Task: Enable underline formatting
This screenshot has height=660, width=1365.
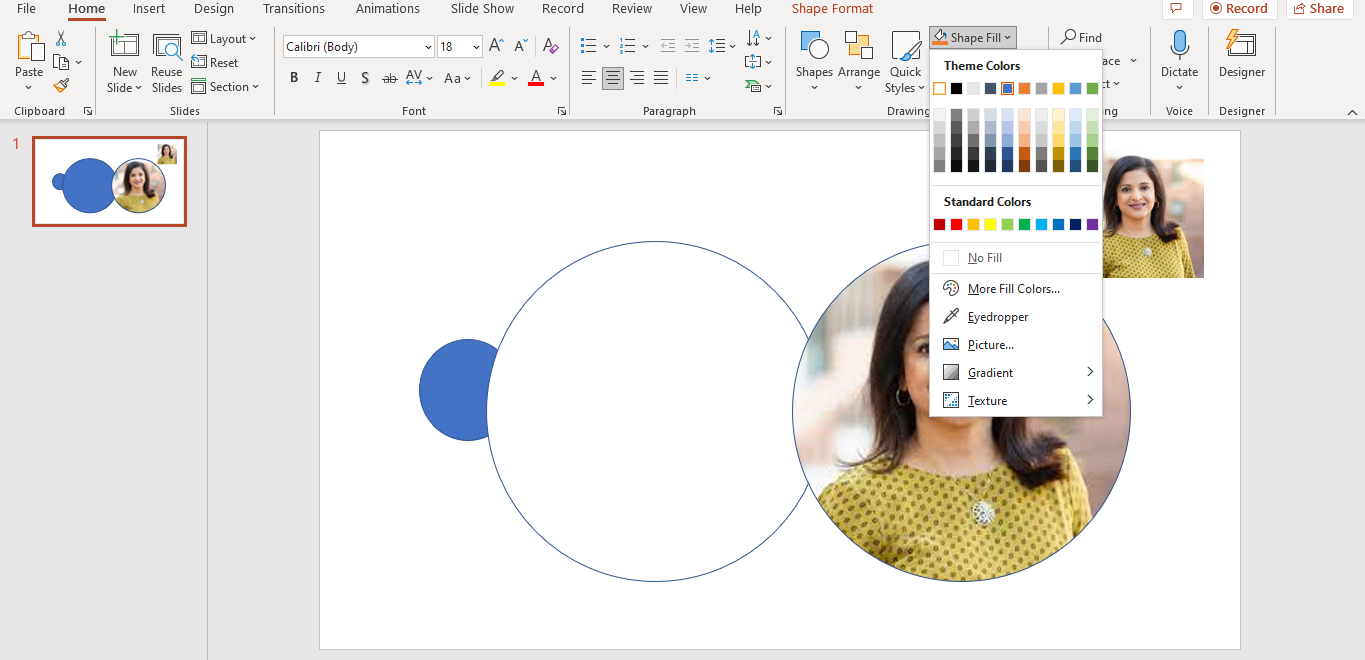Action: coord(341,77)
